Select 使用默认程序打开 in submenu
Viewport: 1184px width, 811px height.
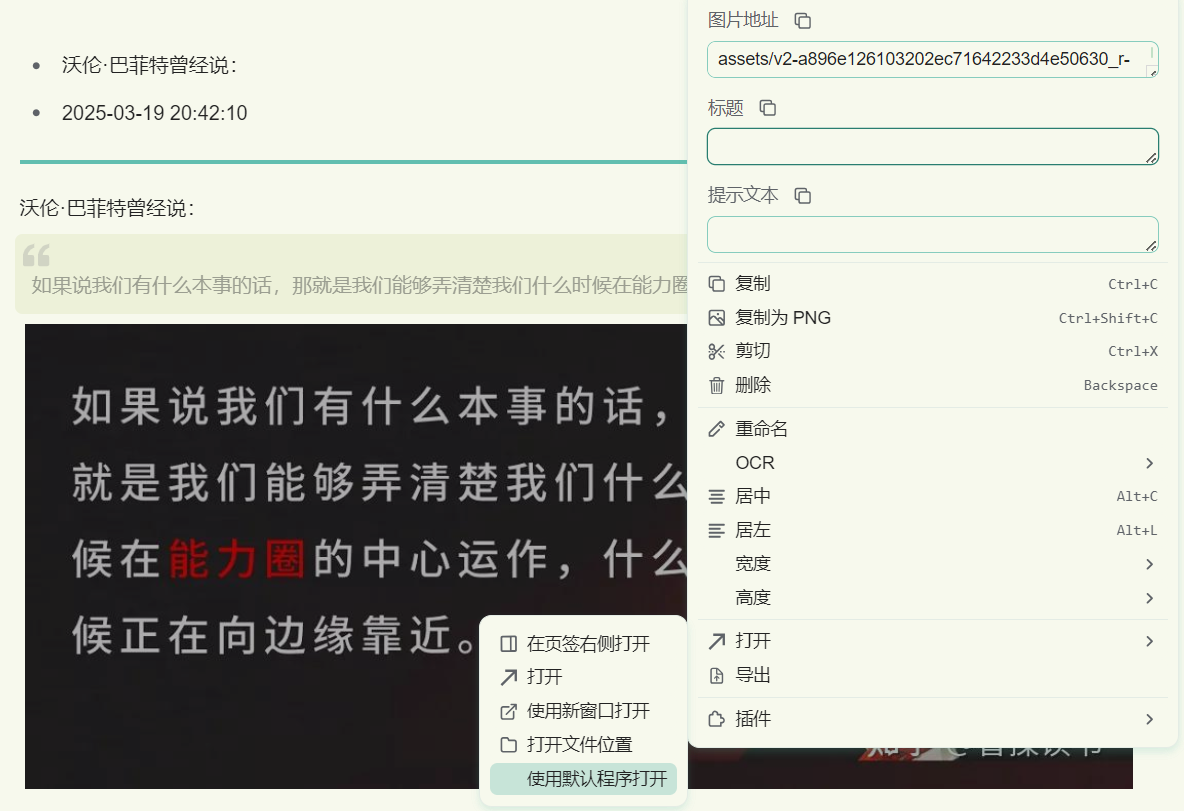(583, 779)
